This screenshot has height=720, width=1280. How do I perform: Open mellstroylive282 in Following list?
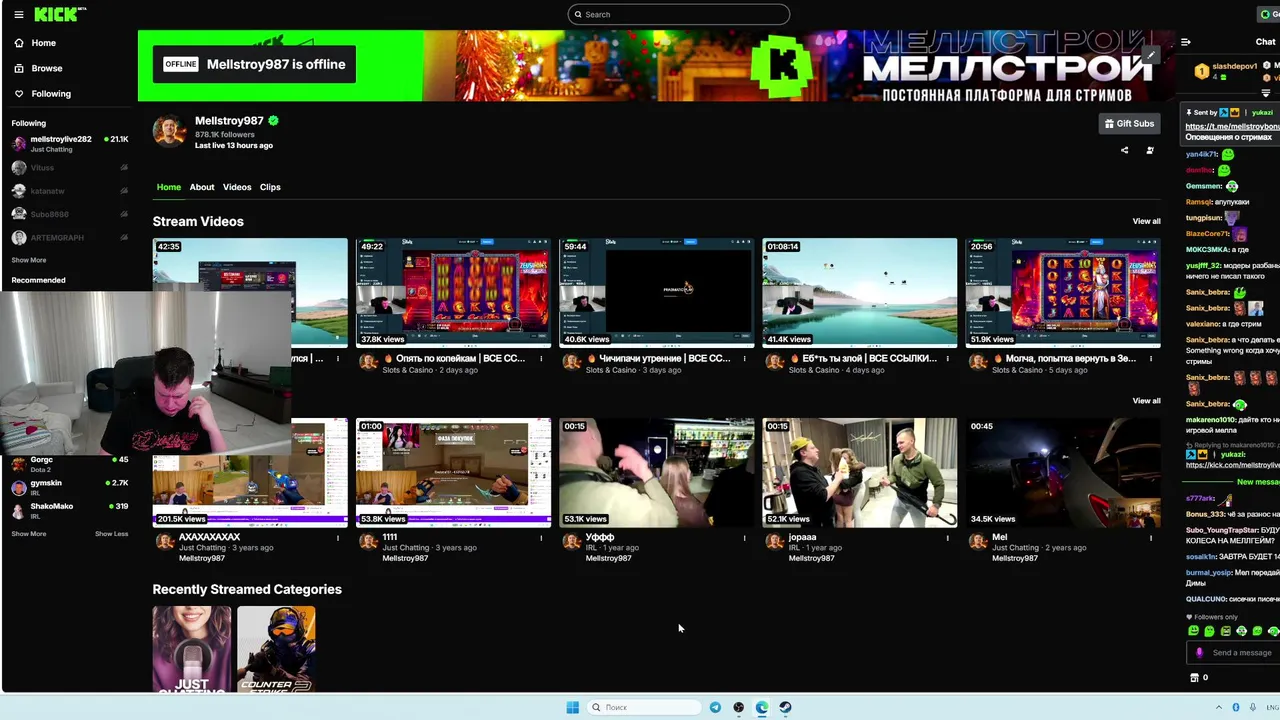click(x=69, y=143)
